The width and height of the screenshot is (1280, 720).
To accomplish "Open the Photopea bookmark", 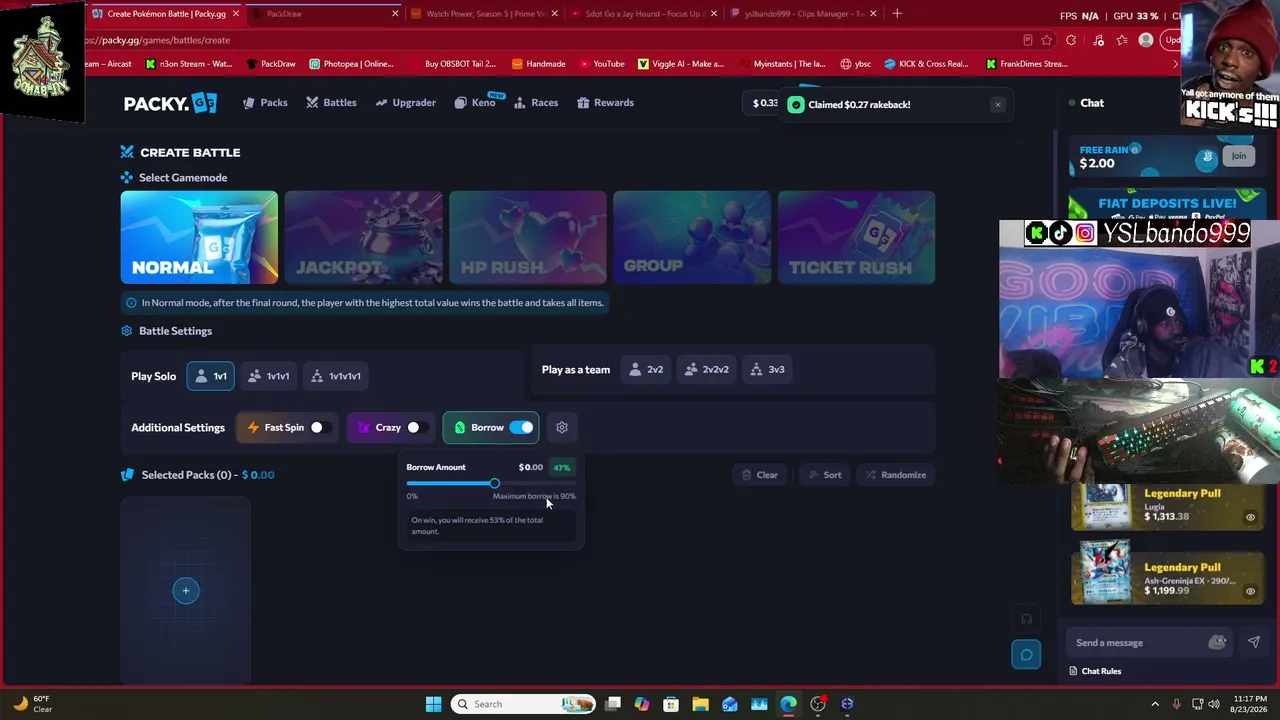I will 351,64.
